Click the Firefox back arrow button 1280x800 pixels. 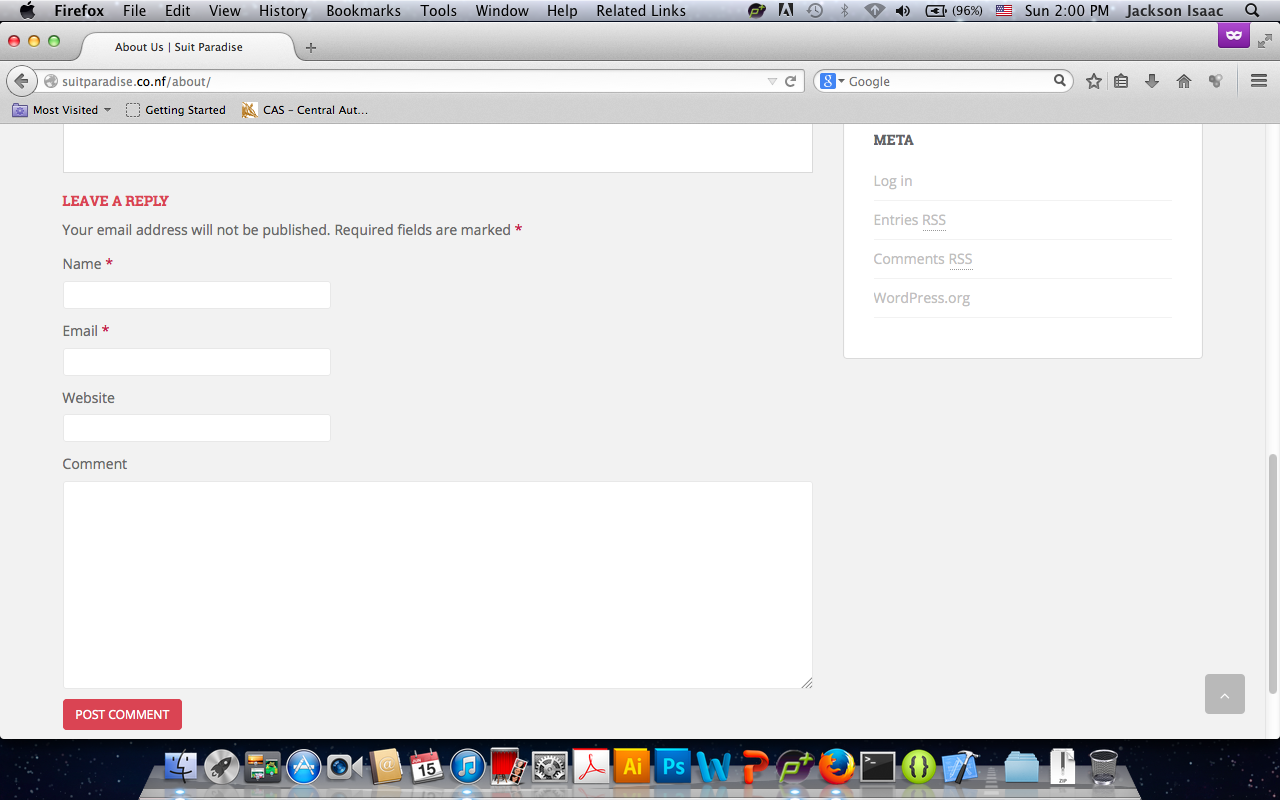coord(21,81)
